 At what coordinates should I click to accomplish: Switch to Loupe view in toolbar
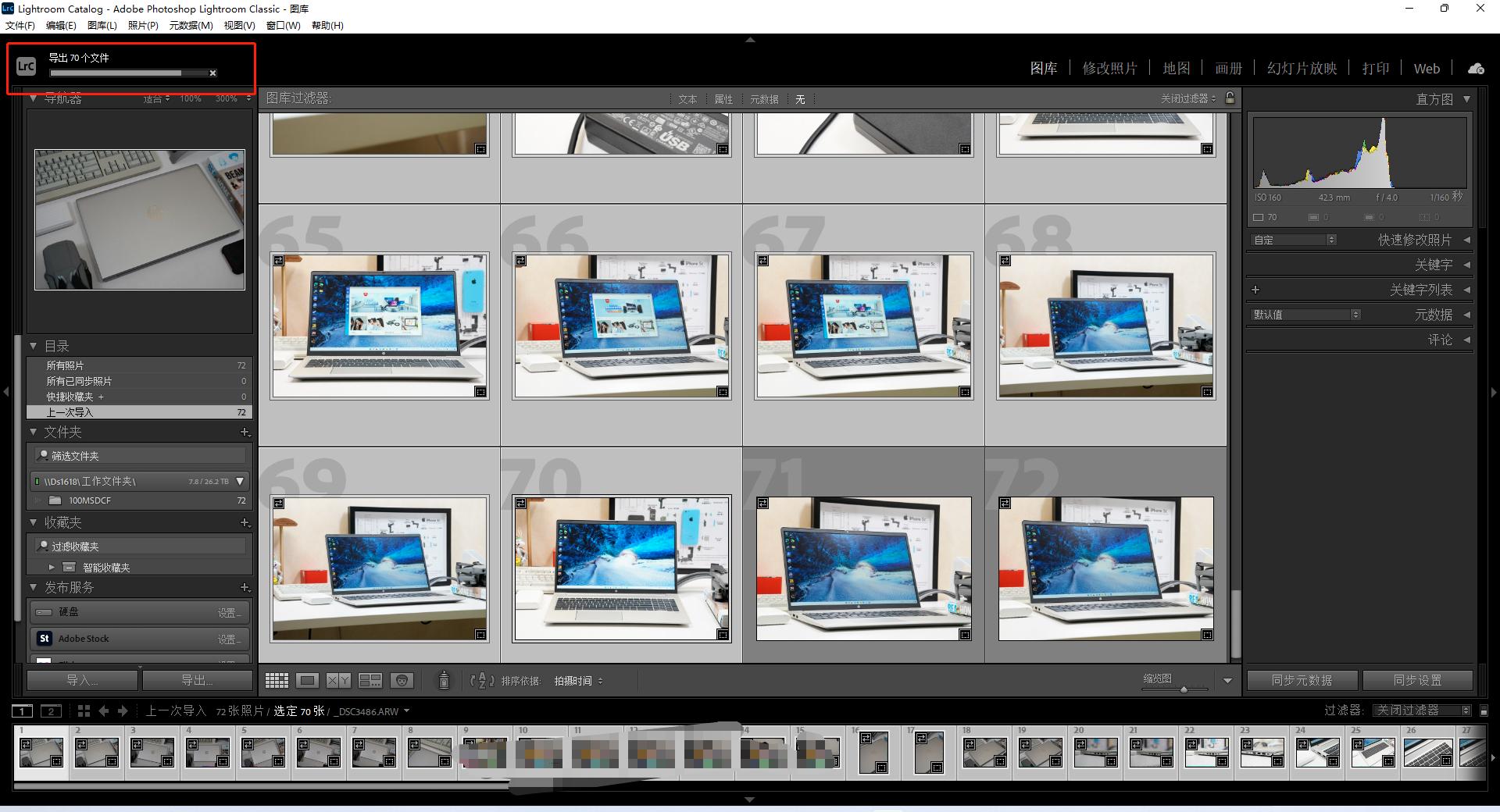(x=307, y=681)
